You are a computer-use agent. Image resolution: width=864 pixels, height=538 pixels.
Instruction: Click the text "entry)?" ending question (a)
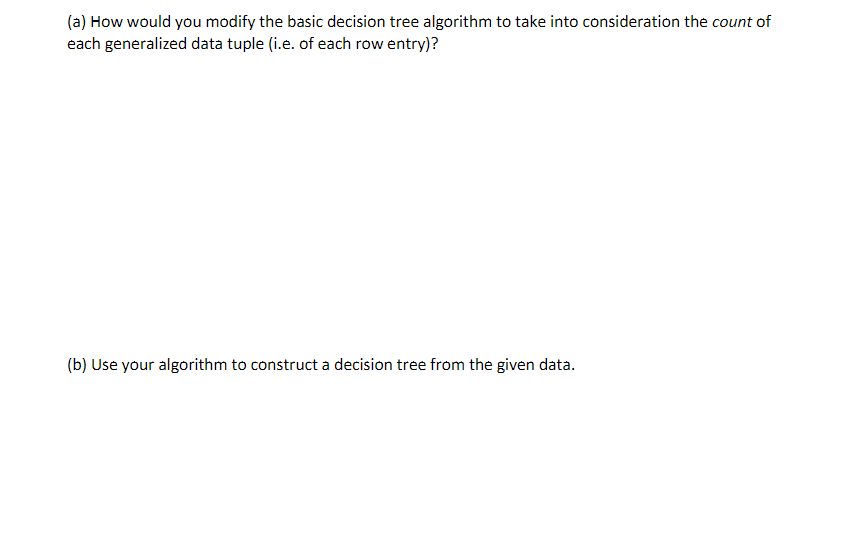413,44
